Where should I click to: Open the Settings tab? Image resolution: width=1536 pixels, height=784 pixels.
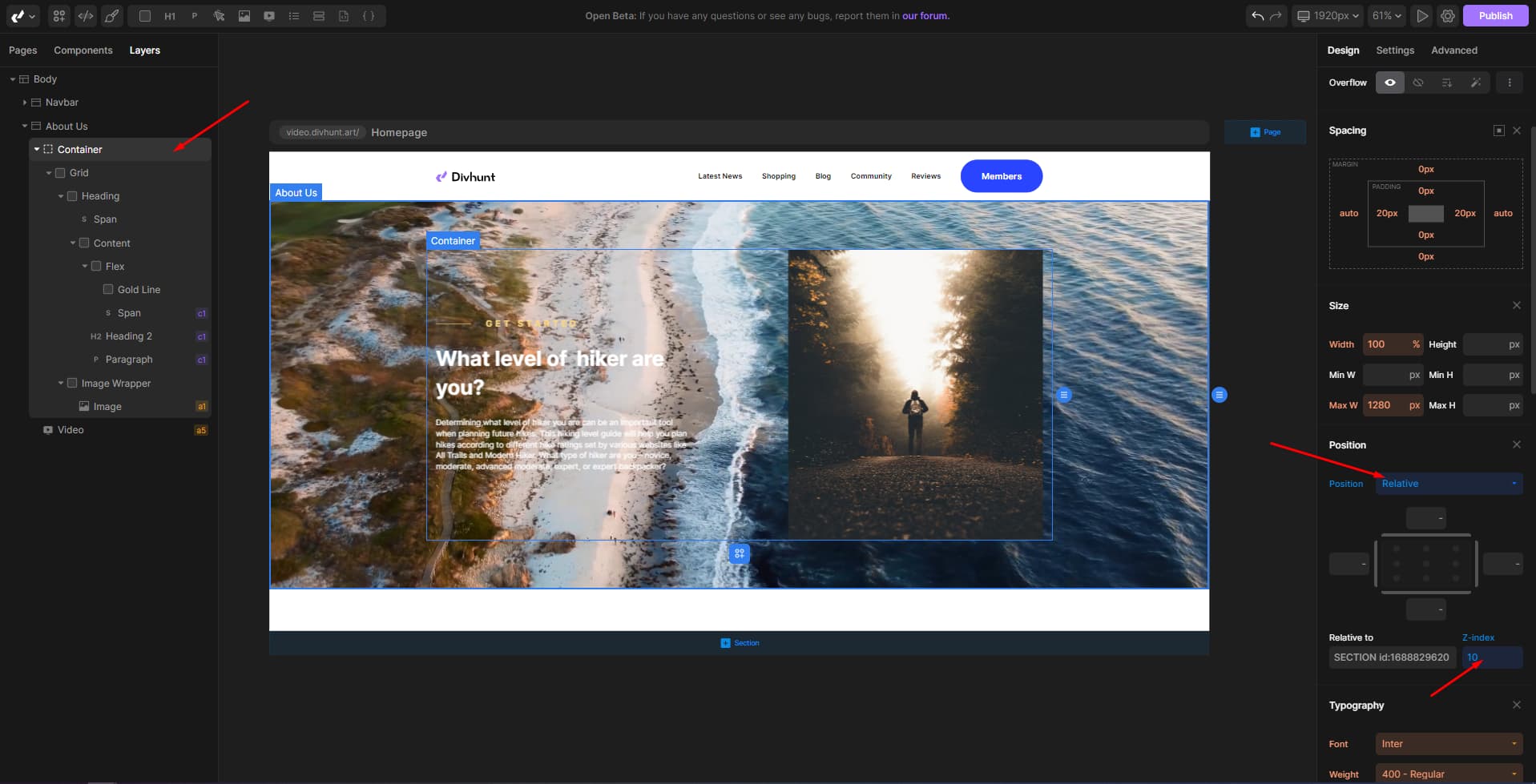(x=1395, y=50)
